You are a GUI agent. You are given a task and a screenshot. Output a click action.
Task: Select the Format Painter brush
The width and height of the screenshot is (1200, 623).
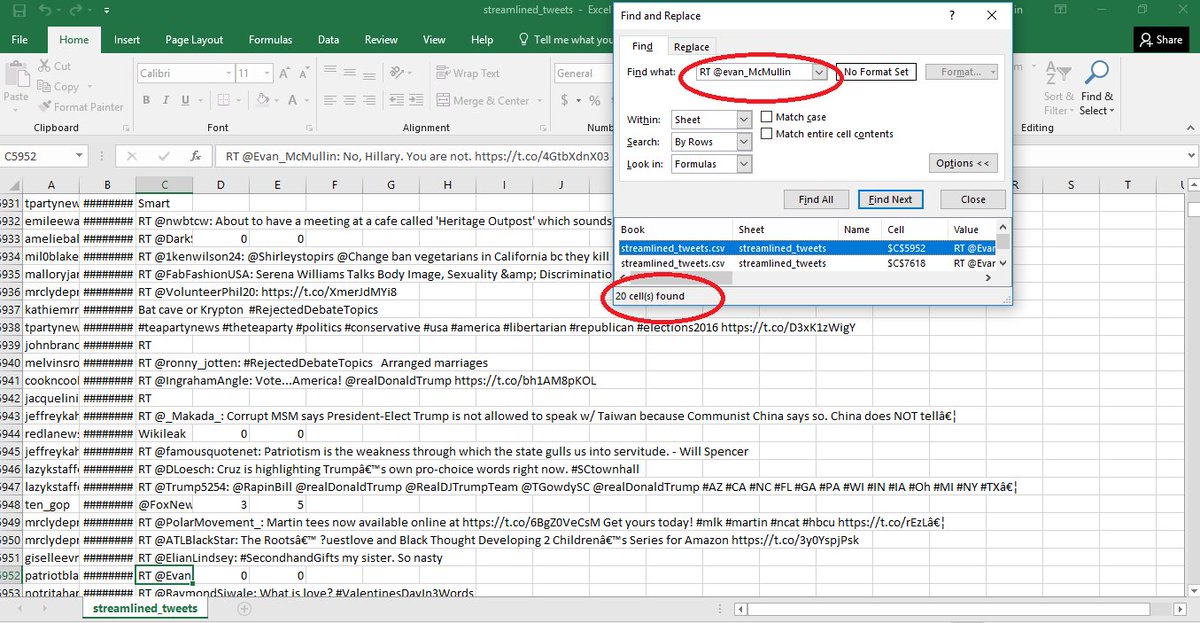click(x=44, y=107)
